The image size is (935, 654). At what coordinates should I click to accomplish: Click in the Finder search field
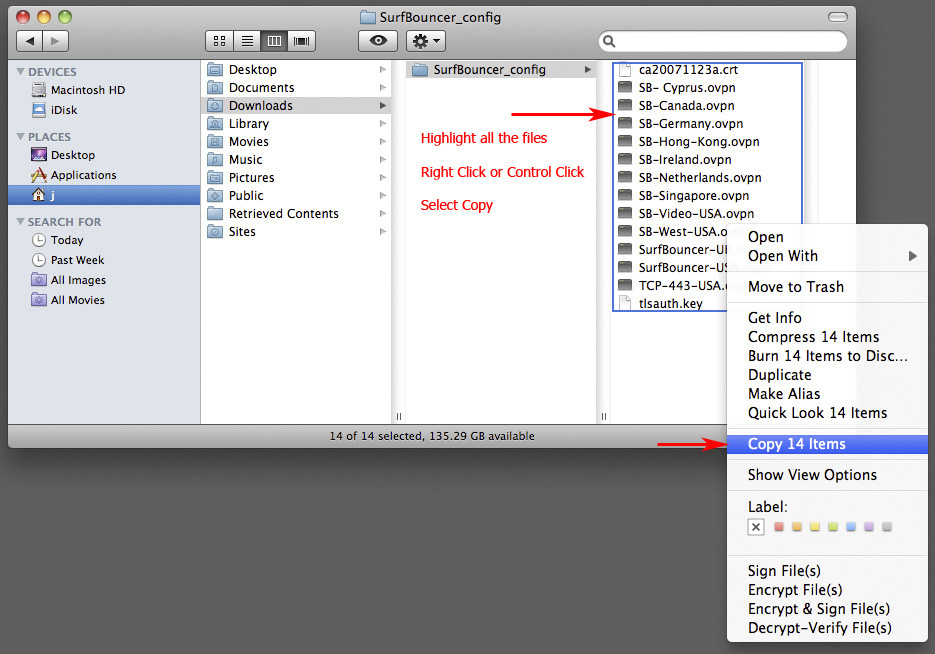723,41
